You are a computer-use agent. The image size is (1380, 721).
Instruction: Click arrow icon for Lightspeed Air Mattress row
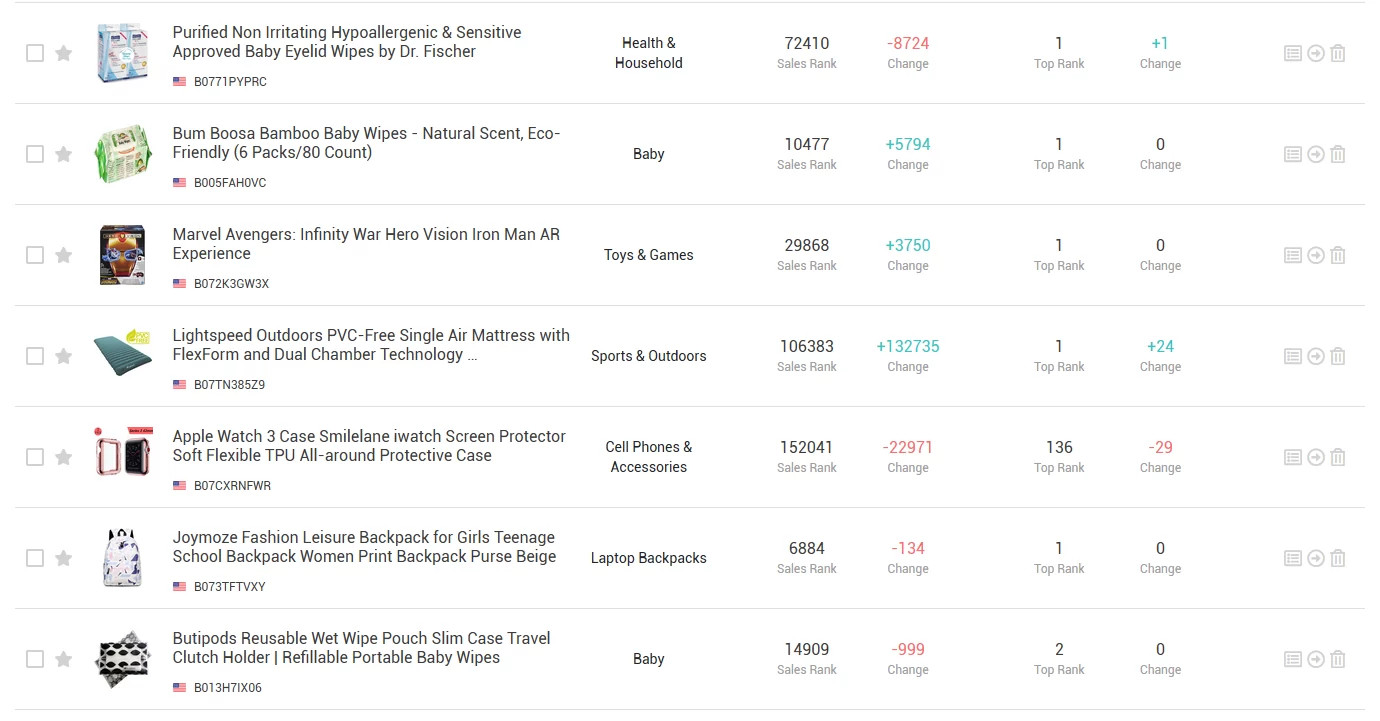1316,356
